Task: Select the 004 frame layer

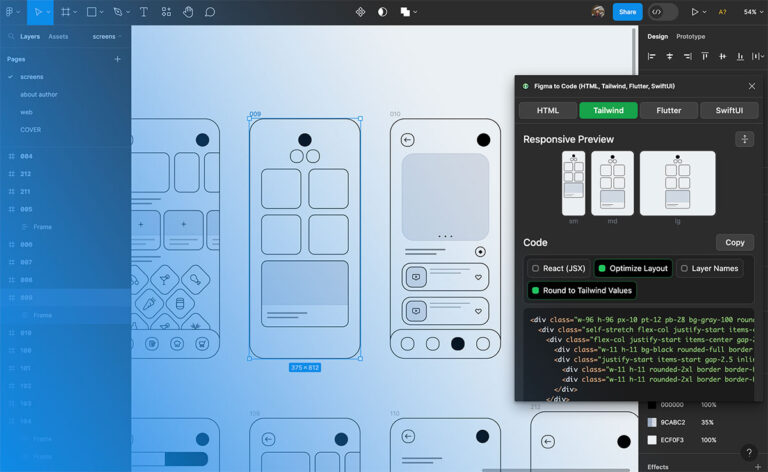Action: click(x=26, y=156)
